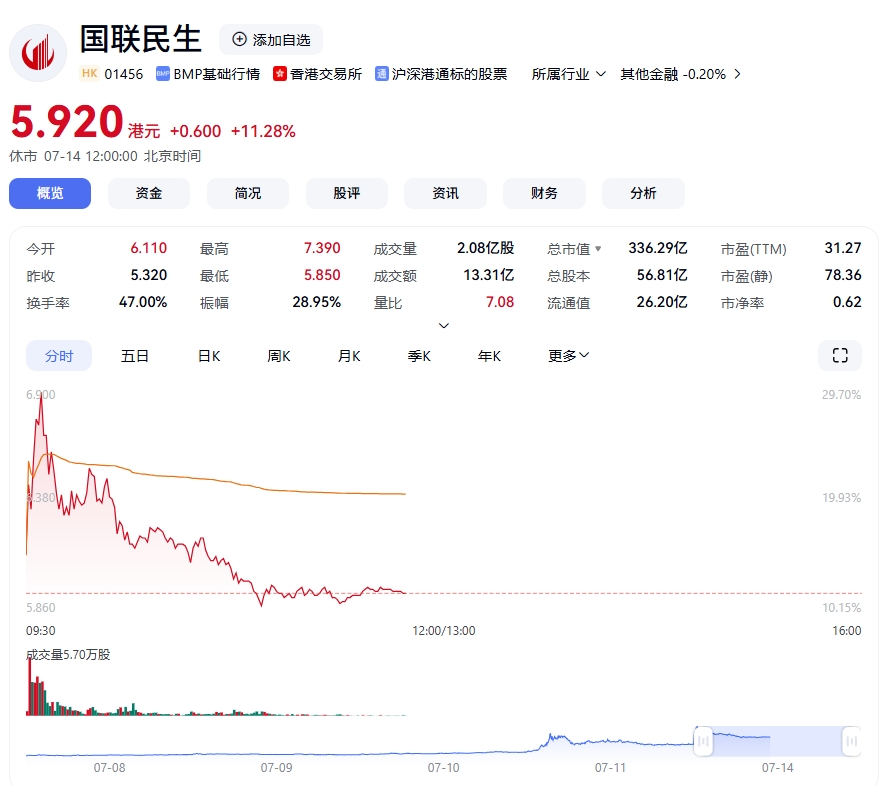Image resolution: width=879 pixels, height=785 pixels.
Task: Click the right arrow after 其他金融
Action: click(x=737, y=74)
